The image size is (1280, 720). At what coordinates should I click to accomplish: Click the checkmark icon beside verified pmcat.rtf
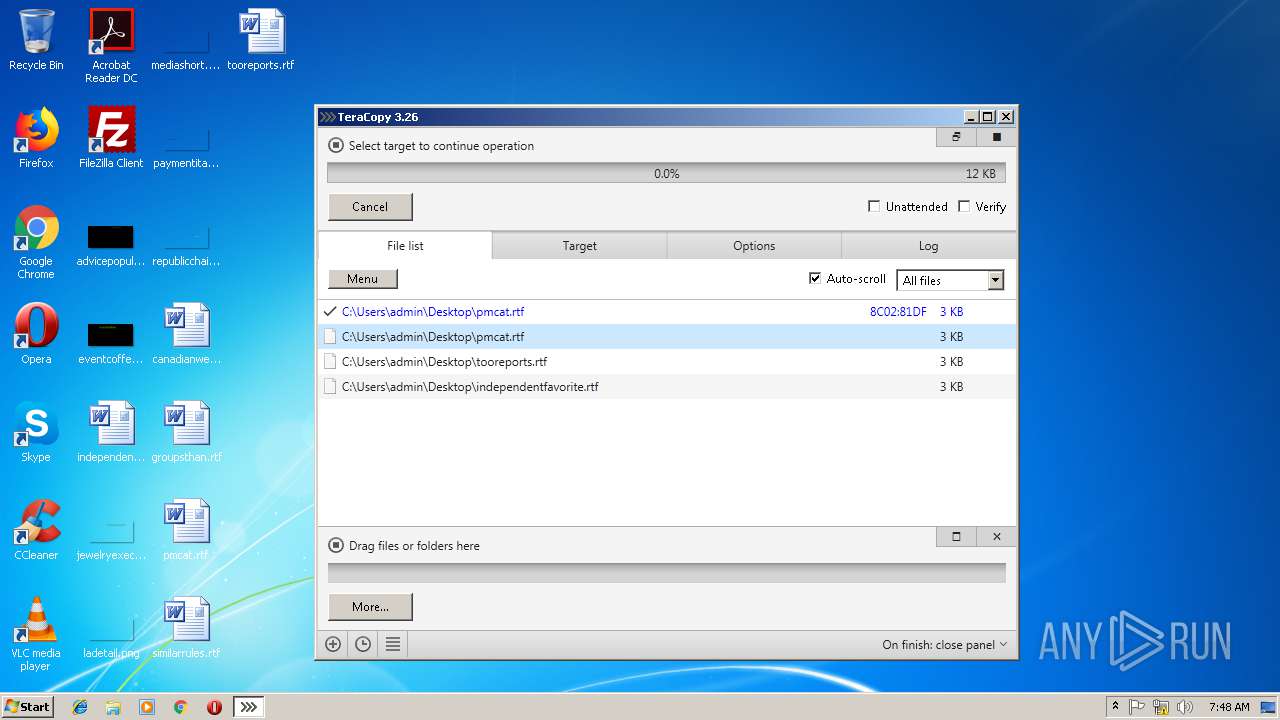click(x=330, y=312)
